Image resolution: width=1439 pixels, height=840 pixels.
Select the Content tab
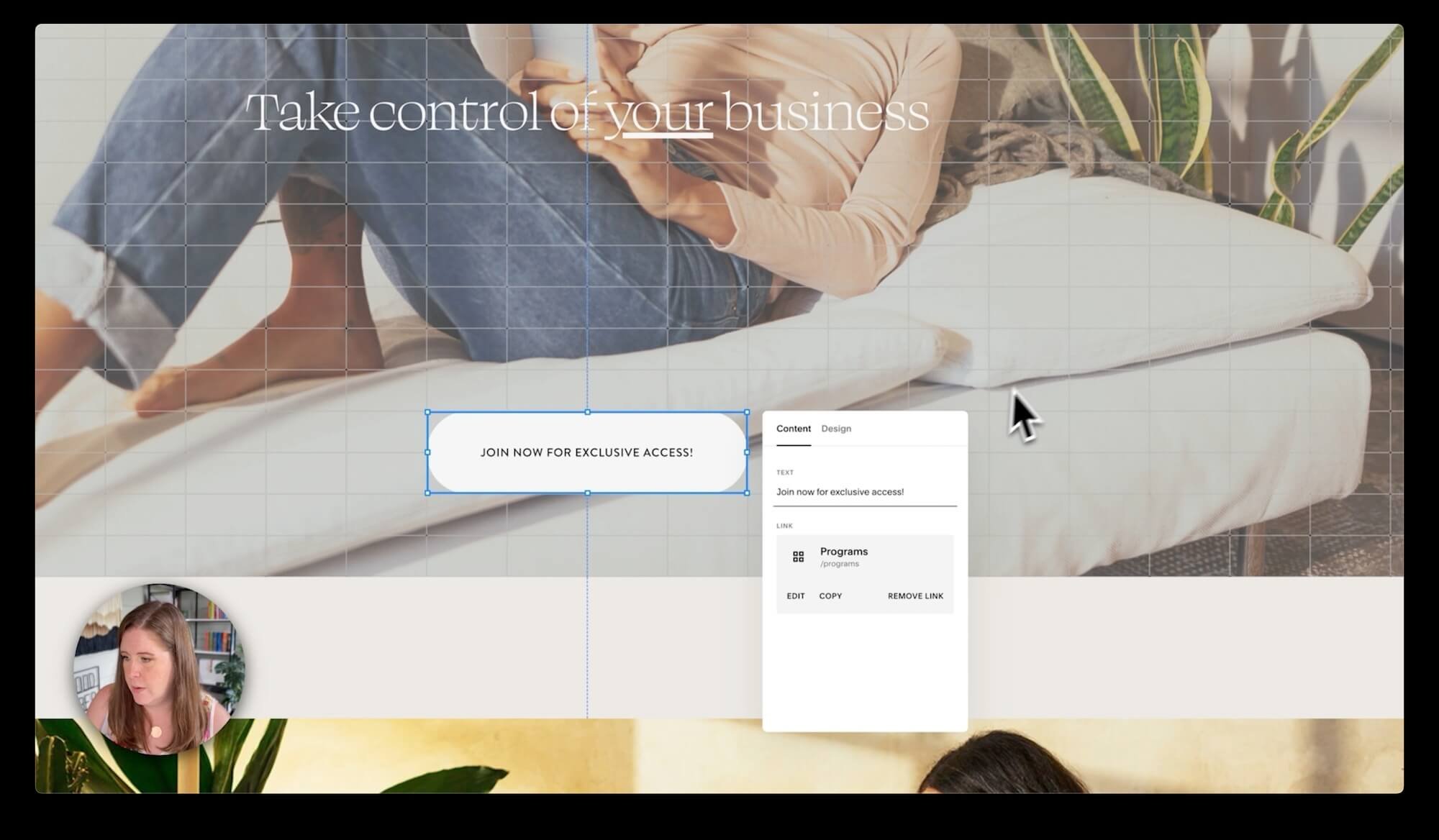pyautogui.click(x=794, y=429)
